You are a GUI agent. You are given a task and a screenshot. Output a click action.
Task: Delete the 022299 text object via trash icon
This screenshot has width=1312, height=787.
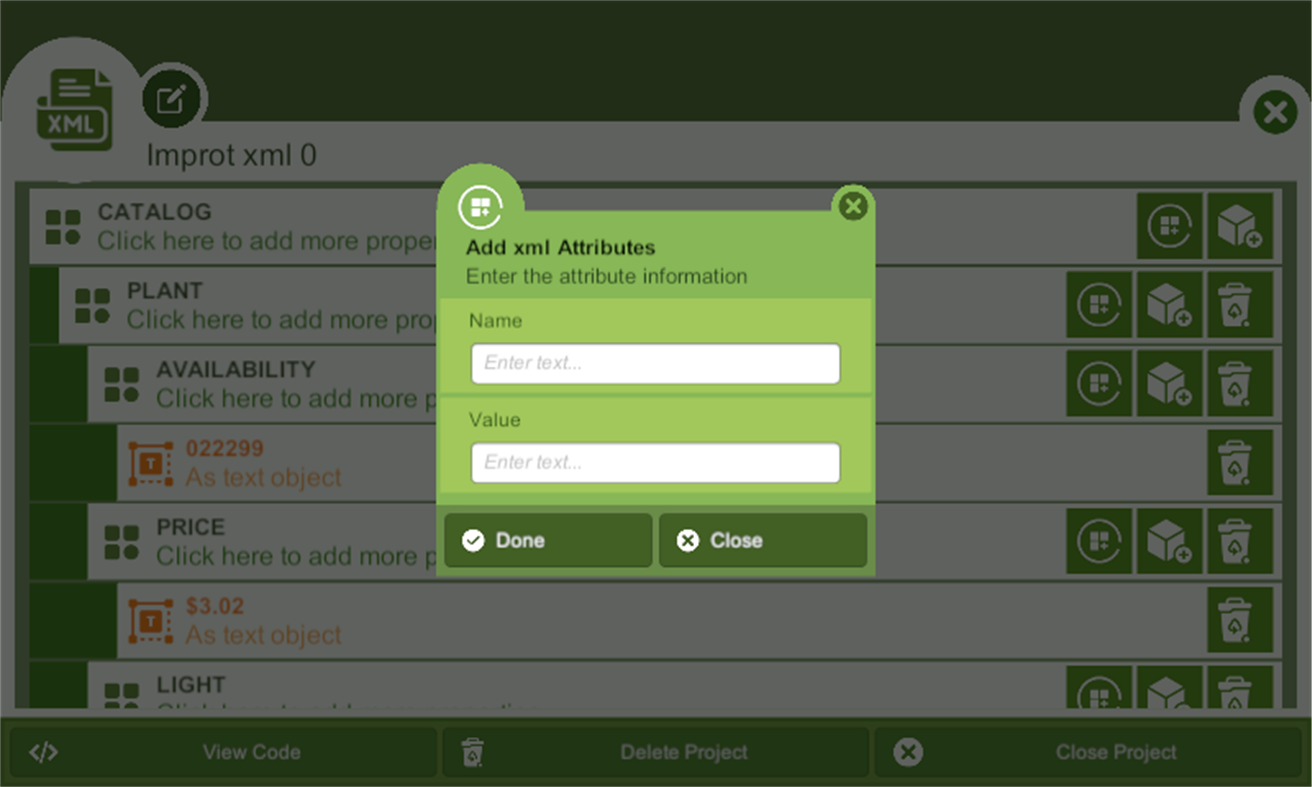coord(1240,462)
